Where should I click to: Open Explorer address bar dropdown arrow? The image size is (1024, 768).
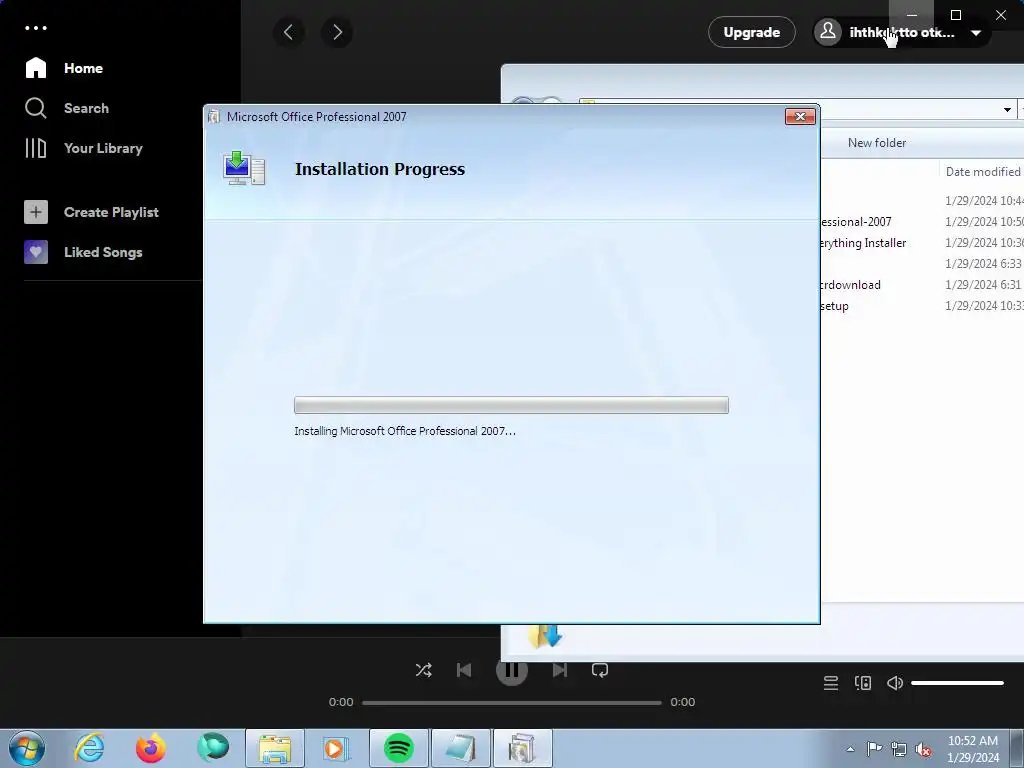[1007, 110]
